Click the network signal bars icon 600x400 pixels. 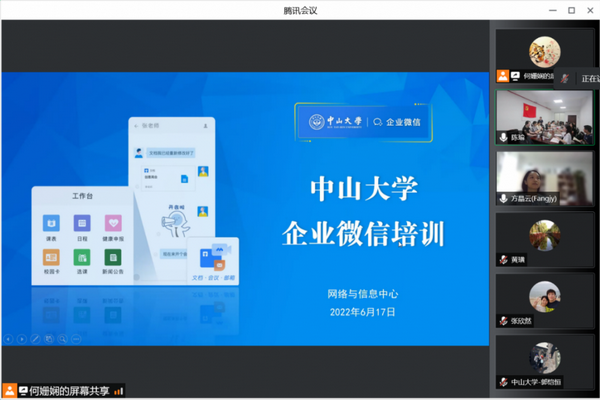[x=119, y=390]
